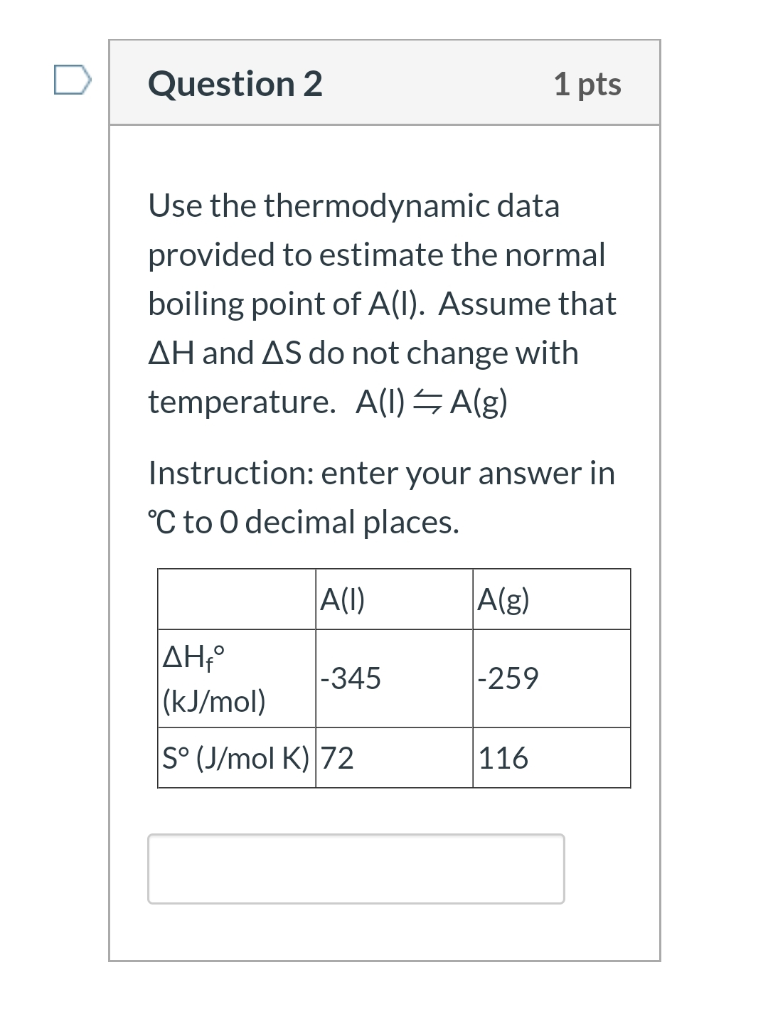Click inside the answer input box
768x1024 pixels.
pos(356,868)
